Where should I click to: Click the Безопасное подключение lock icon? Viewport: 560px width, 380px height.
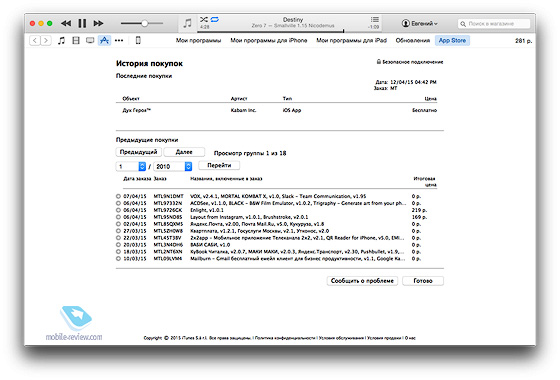pyautogui.click(x=379, y=61)
